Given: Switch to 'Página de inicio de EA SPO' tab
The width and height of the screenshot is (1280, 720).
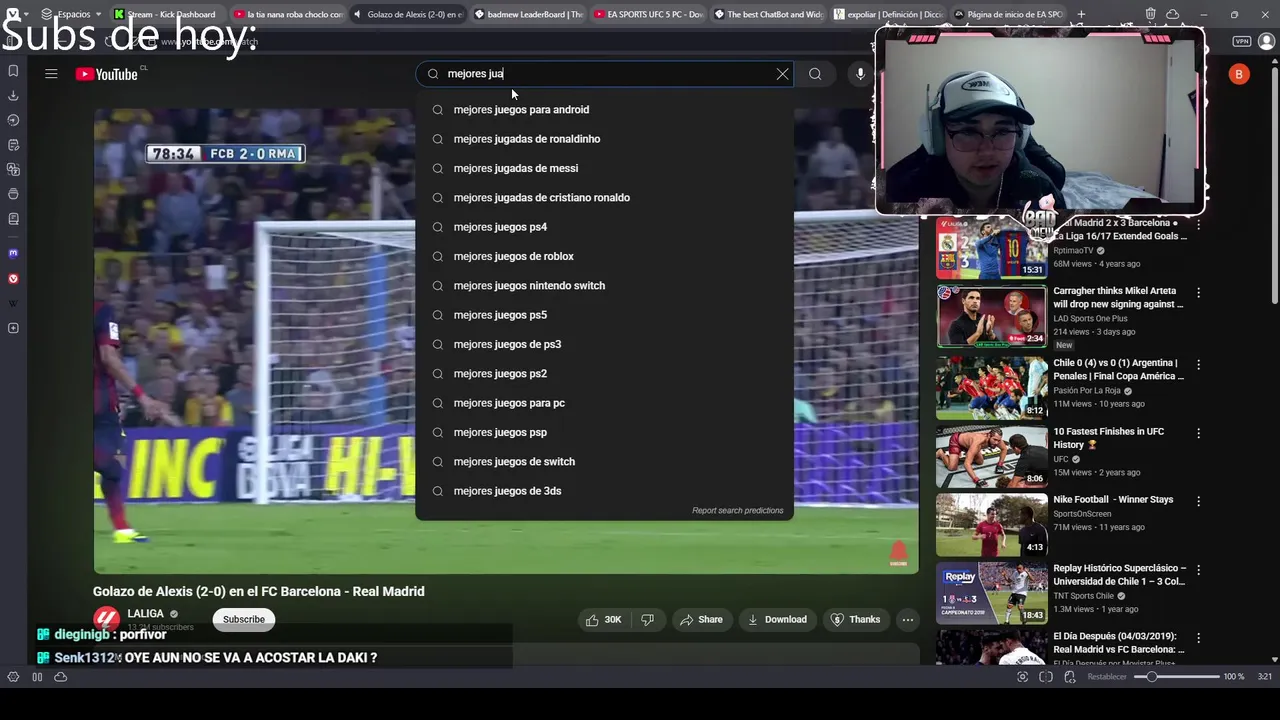Looking at the screenshot, I should click(1008, 14).
